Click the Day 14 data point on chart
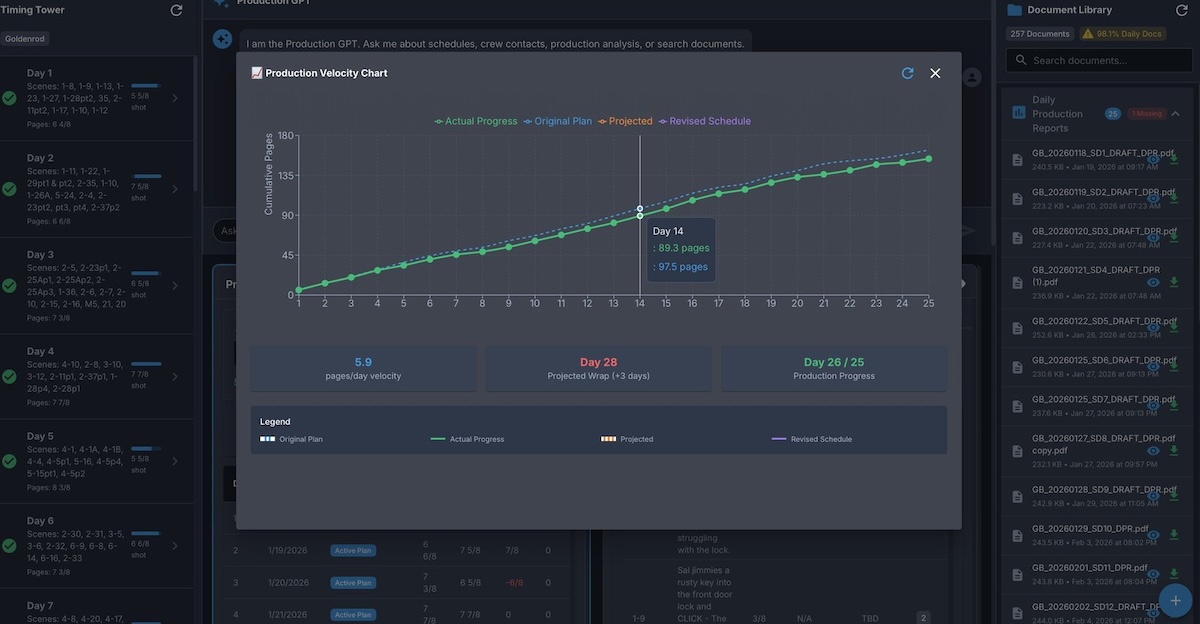The image size is (1200, 624). [640, 215]
